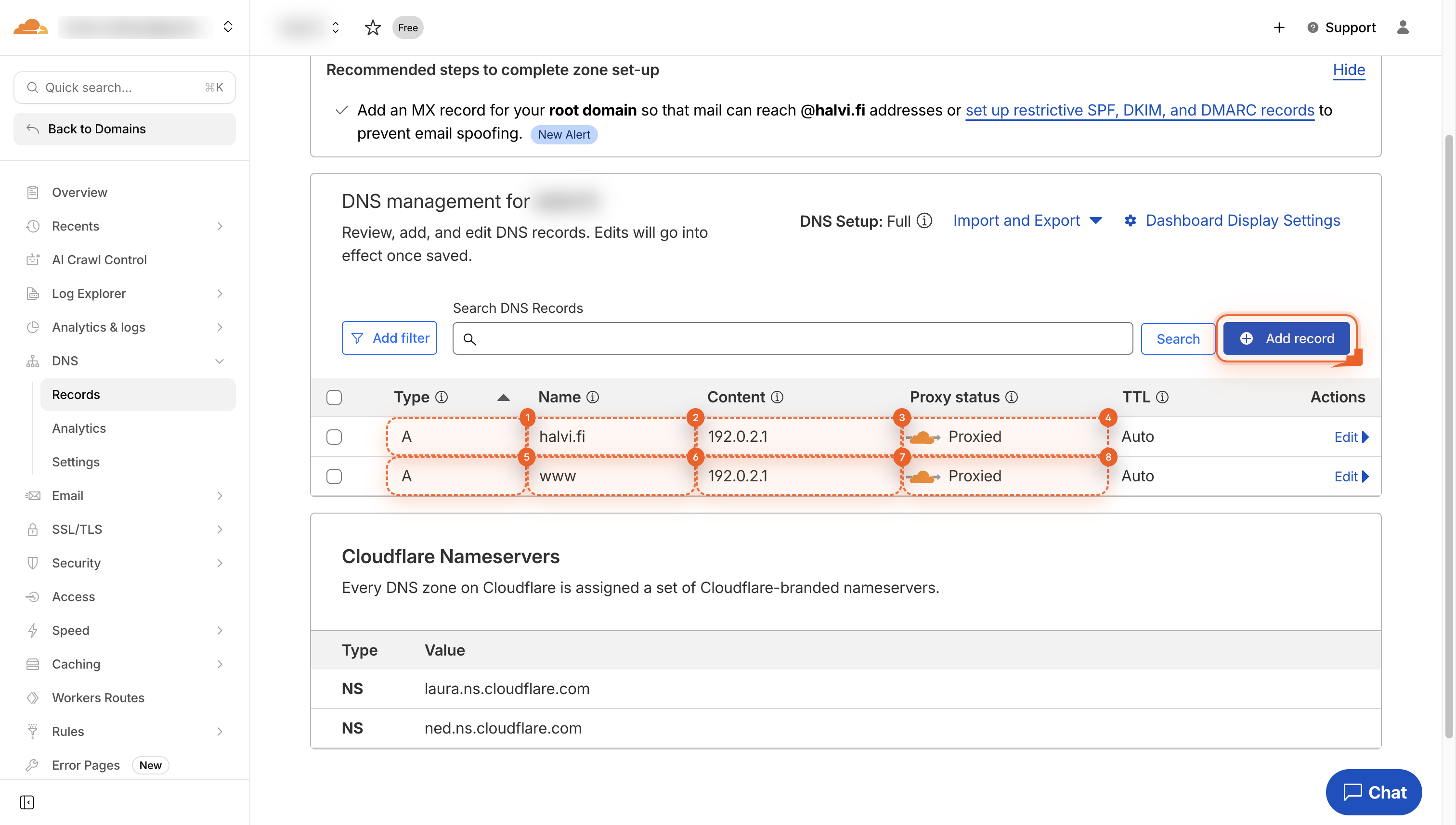Check the halvi.fi A record checkbox
Image resolution: width=1456 pixels, height=825 pixels.
pyautogui.click(x=334, y=436)
